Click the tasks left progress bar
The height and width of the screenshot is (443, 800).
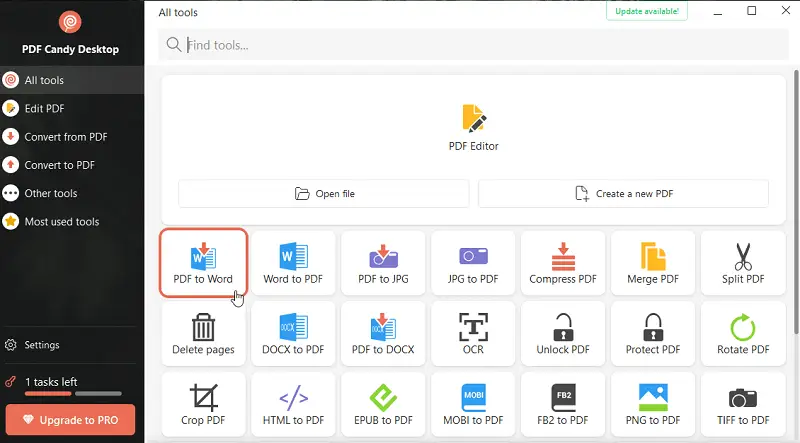[73, 393]
